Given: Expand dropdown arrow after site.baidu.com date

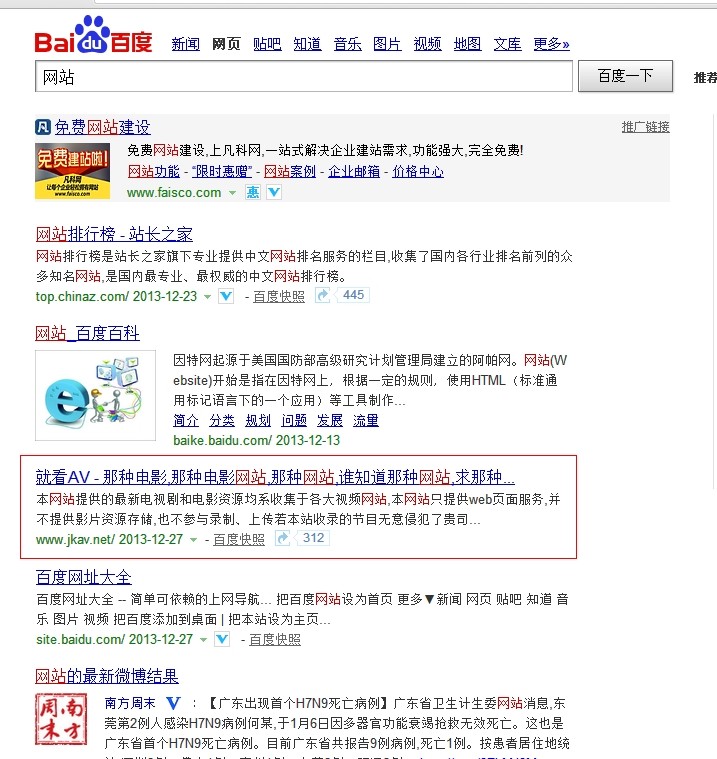Looking at the screenshot, I should coord(203,640).
